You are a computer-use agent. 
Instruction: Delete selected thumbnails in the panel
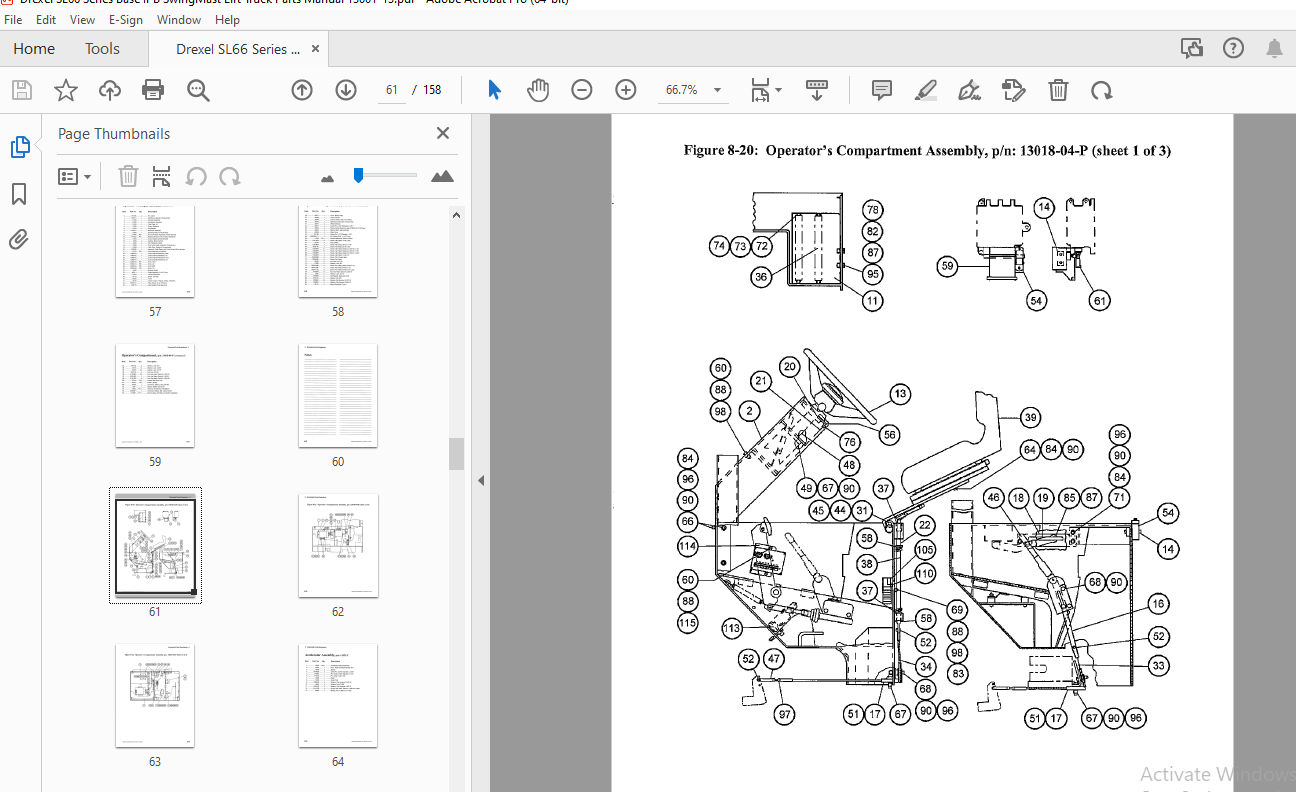128,177
